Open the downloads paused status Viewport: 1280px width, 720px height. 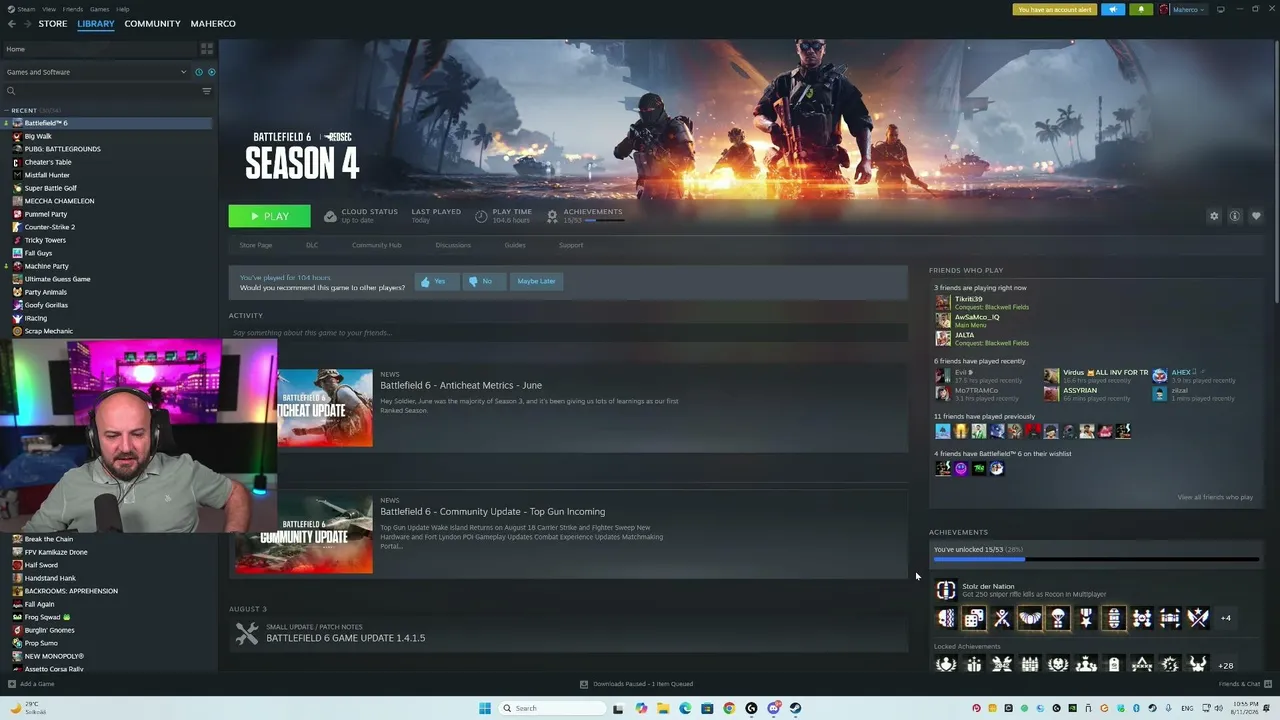pos(637,684)
